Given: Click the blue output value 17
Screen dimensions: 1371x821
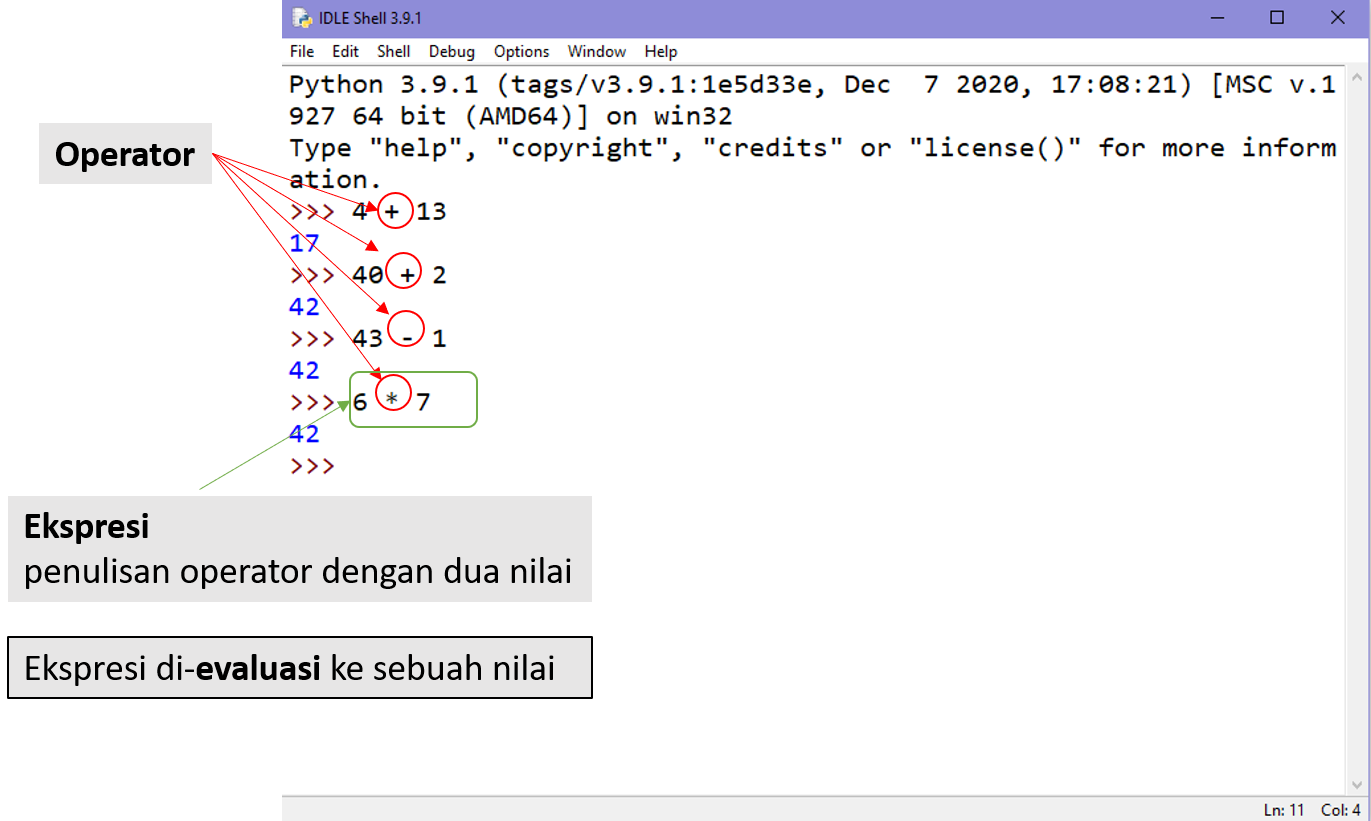Looking at the screenshot, I should coord(304,243).
